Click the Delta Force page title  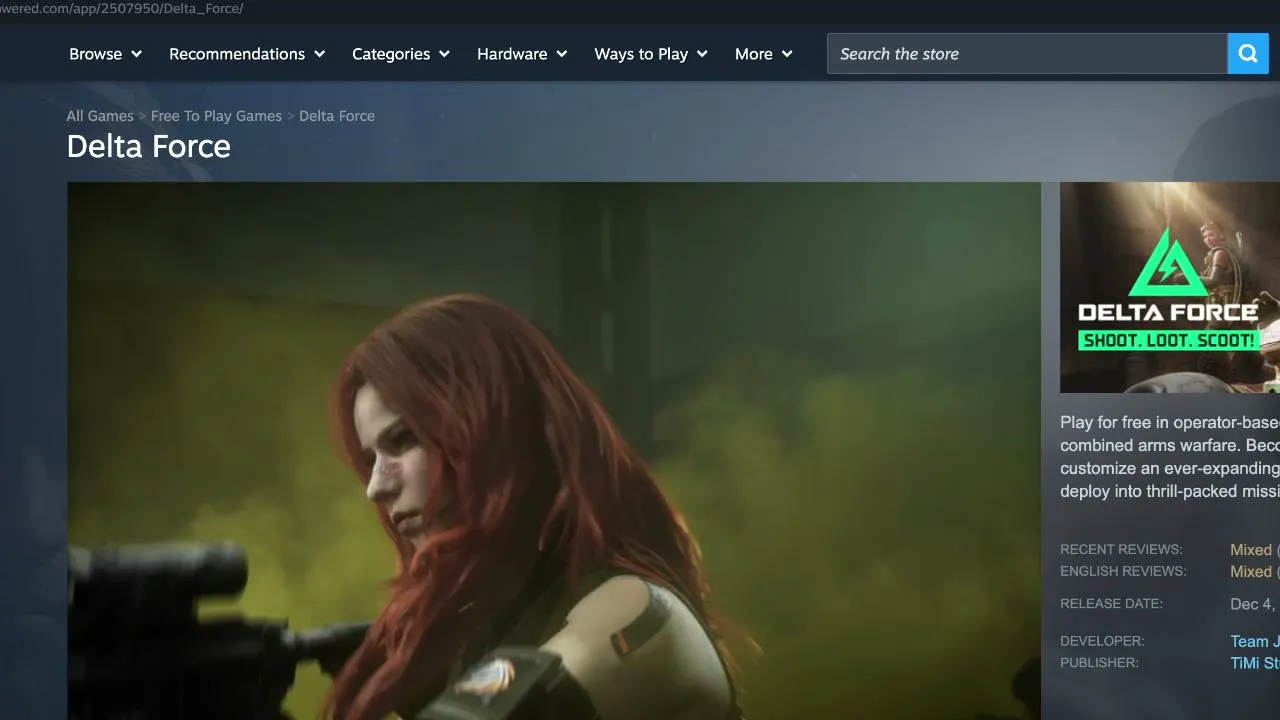[149, 147]
